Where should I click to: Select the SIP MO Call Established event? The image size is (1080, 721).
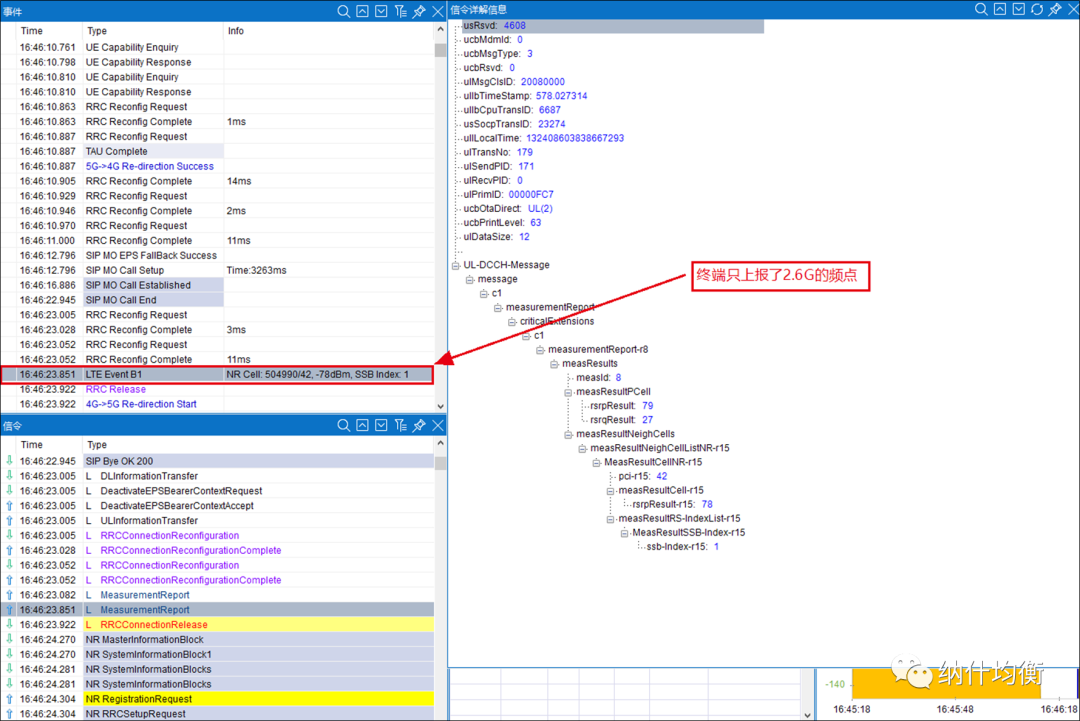click(138, 285)
